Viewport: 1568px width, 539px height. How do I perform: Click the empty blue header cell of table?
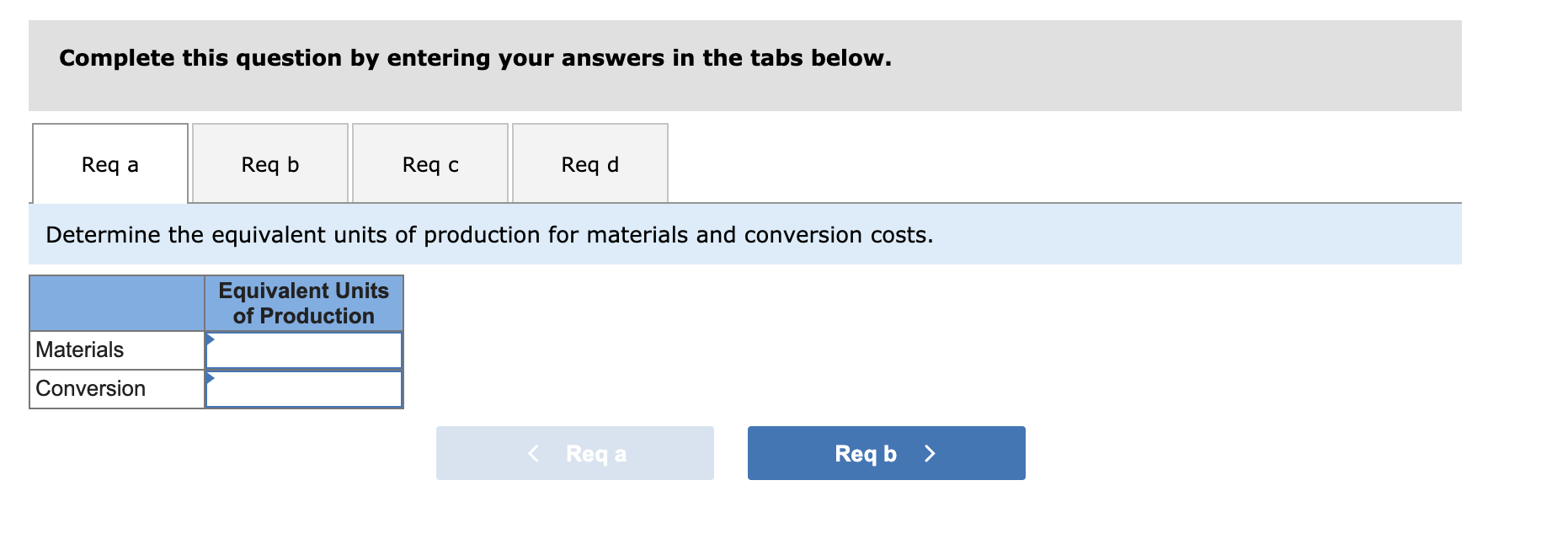[116, 304]
